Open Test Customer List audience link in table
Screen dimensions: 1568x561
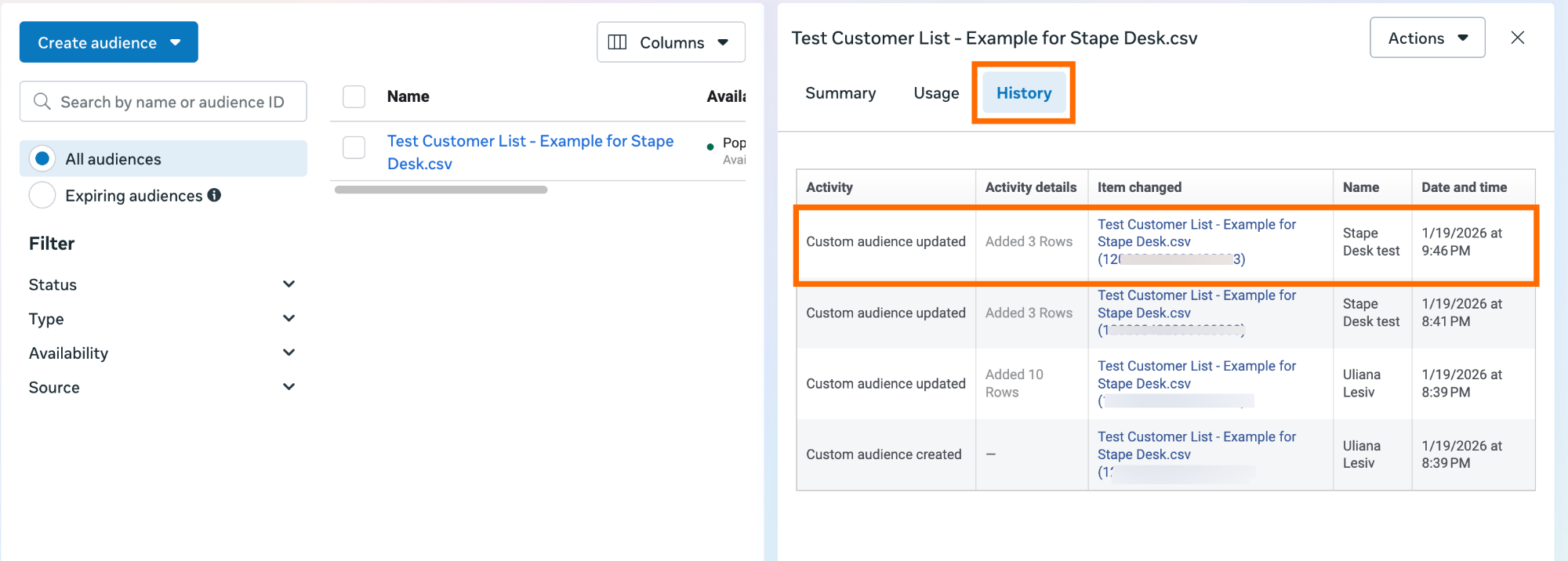tap(531, 152)
